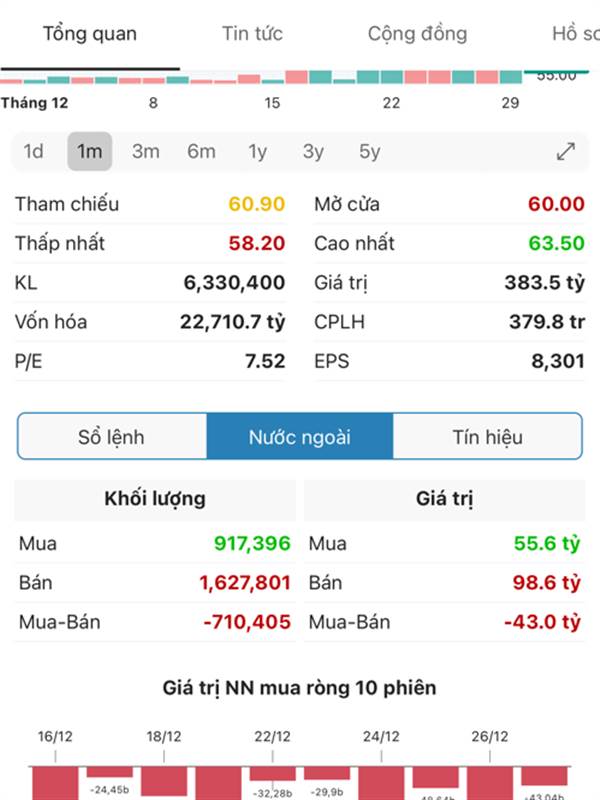Switch chart range to 6m

click(201, 152)
